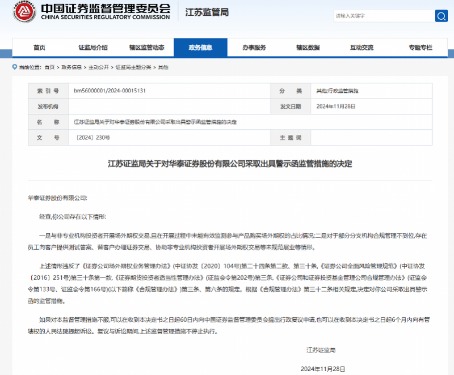Image resolution: width=454 pixels, height=375 pixels.
Task: Click the addressee line 华泰证券股份有限公司:
Action: pyautogui.click(x=57, y=198)
